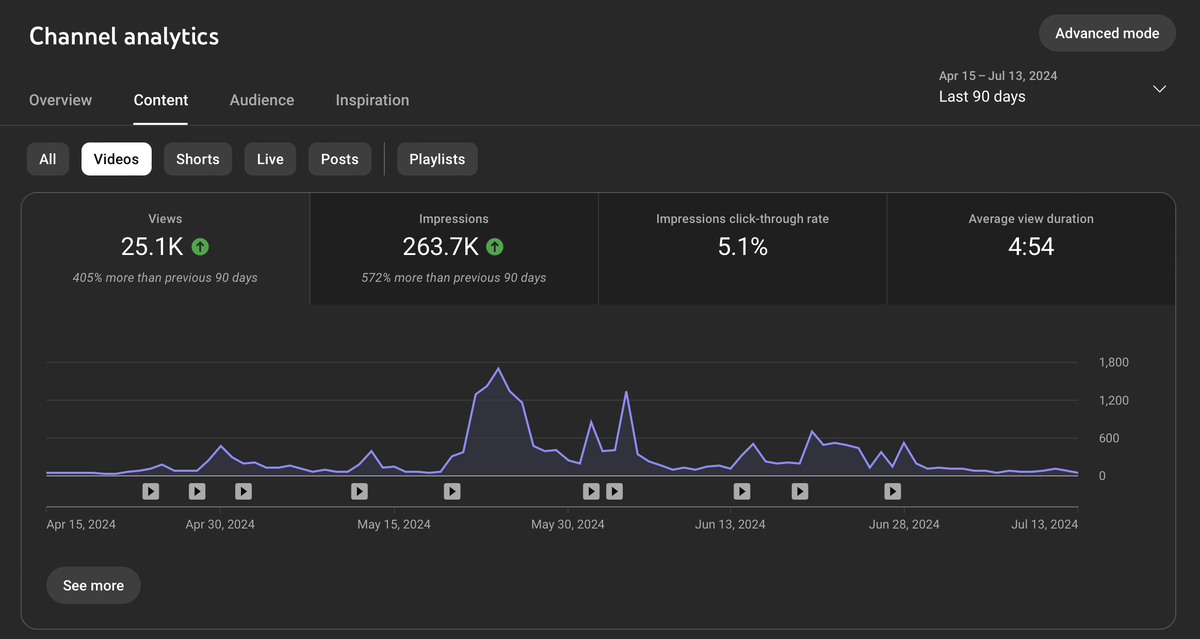Click the video marker just after Apr 30, 2024
1200x639 pixels.
tap(243, 491)
